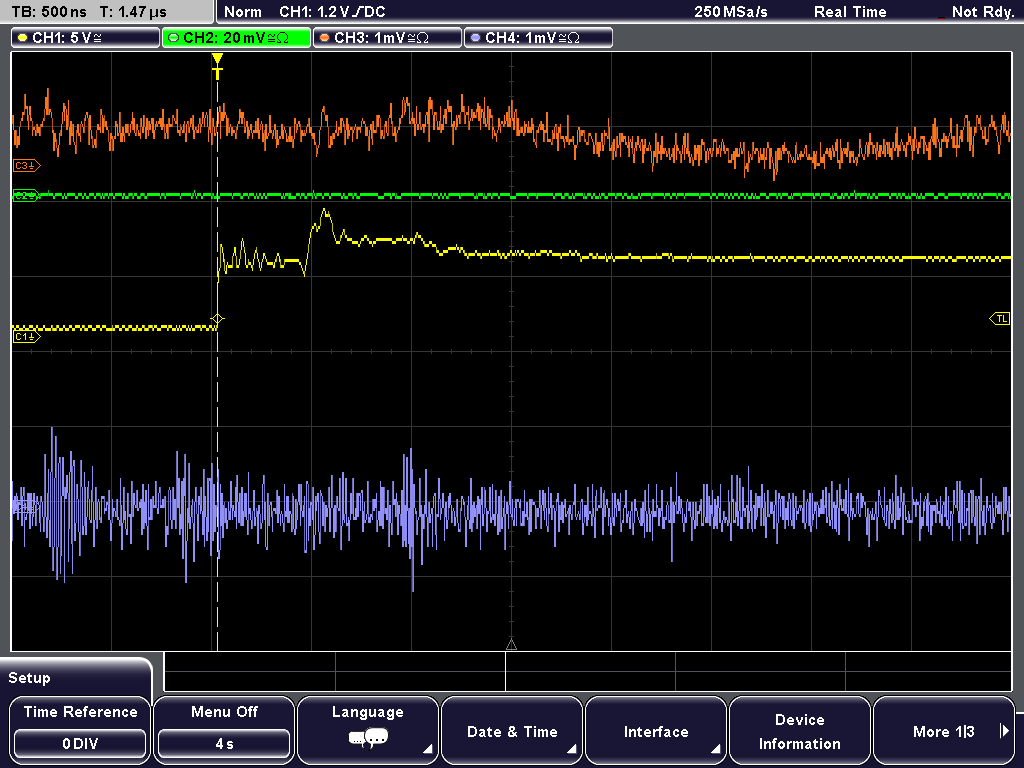Click the speech bubble language icon
The image size is (1024, 768).
368,739
